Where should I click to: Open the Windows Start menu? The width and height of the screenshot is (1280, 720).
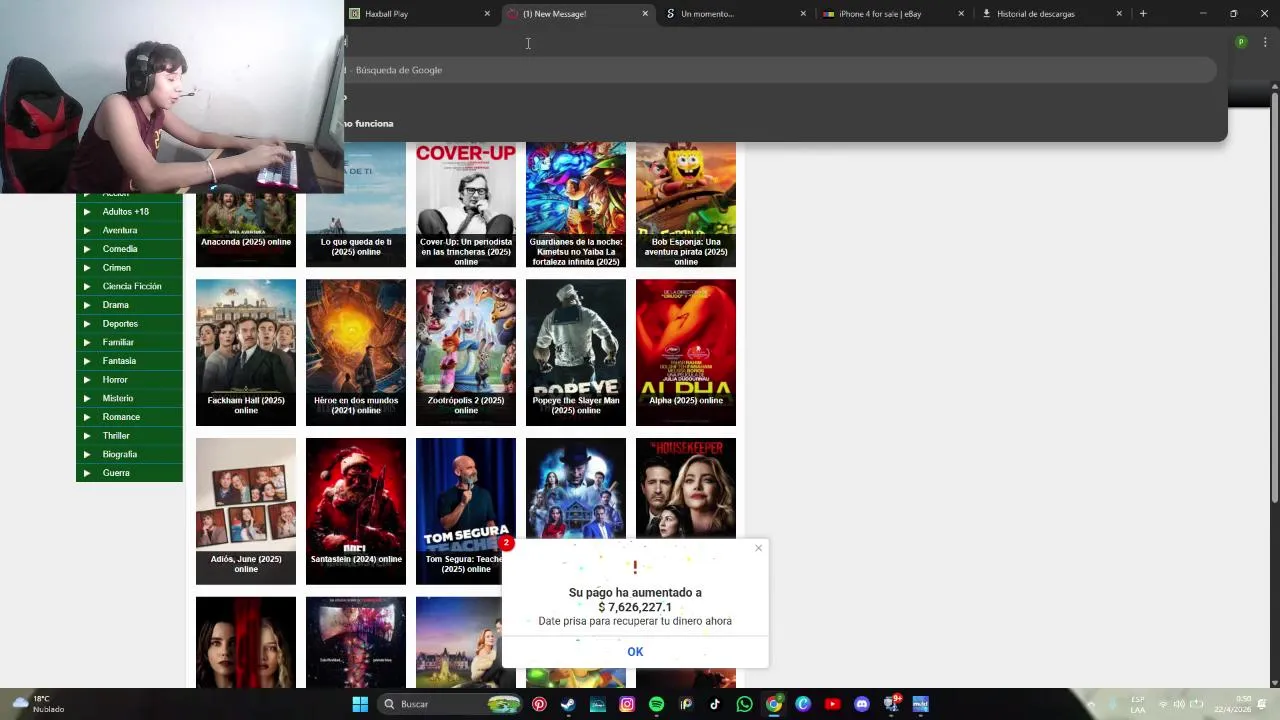pyautogui.click(x=360, y=704)
